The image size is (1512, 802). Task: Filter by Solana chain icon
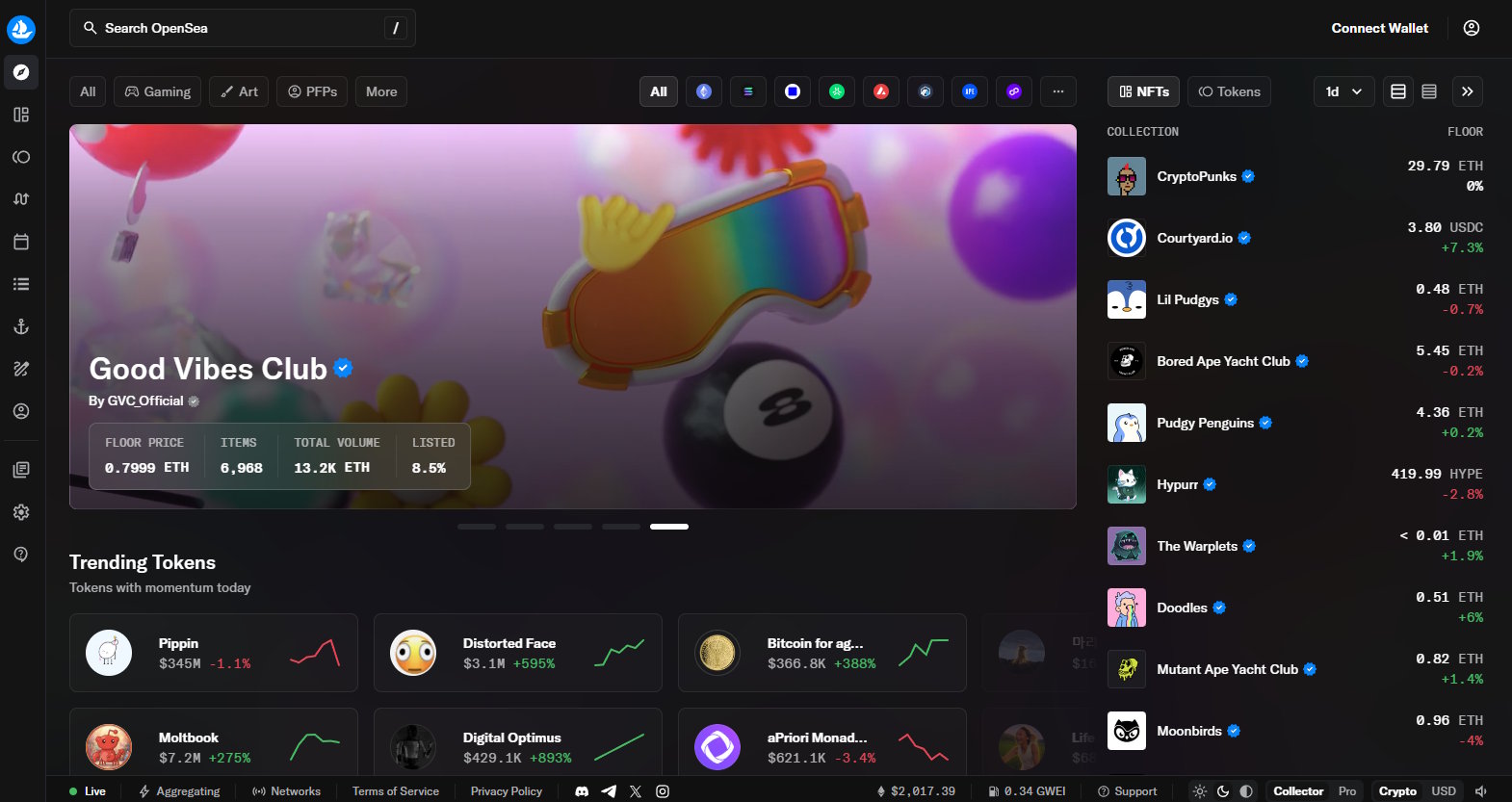[x=748, y=91]
